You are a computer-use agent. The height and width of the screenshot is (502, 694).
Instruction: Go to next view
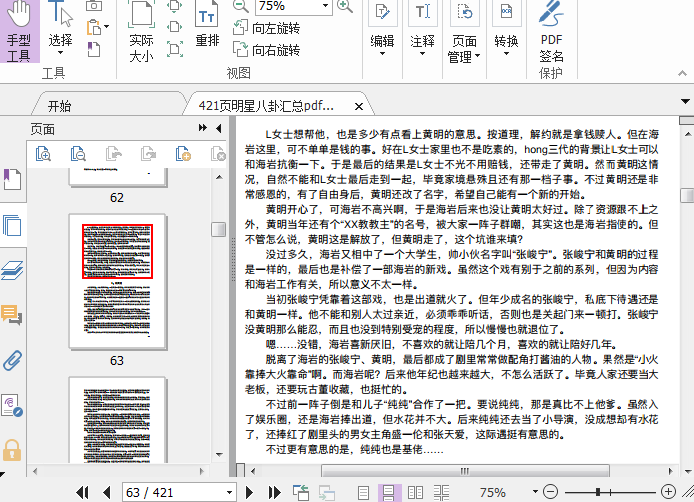[327, 493]
